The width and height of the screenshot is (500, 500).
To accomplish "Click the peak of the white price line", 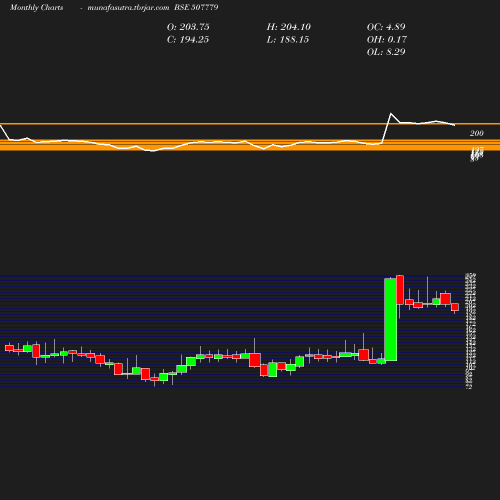I will point(391,114).
